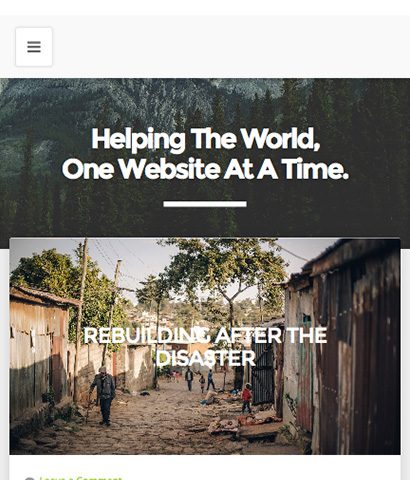Open the hamburger menu

[x=34, y=47]
